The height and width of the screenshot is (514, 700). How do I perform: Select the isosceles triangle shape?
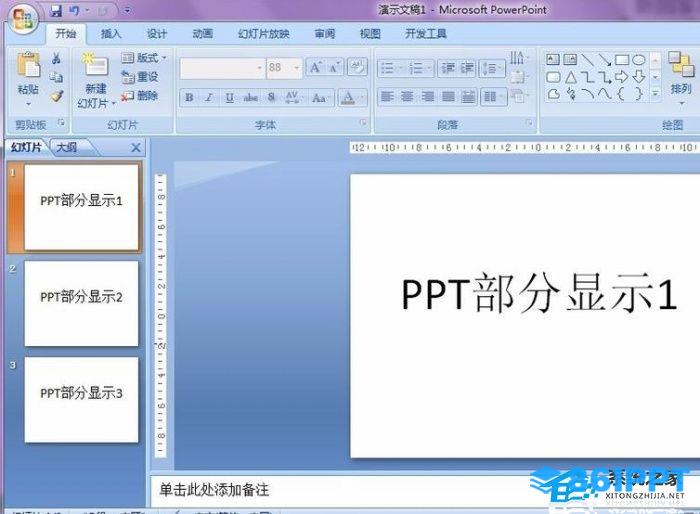pos(571,78)
